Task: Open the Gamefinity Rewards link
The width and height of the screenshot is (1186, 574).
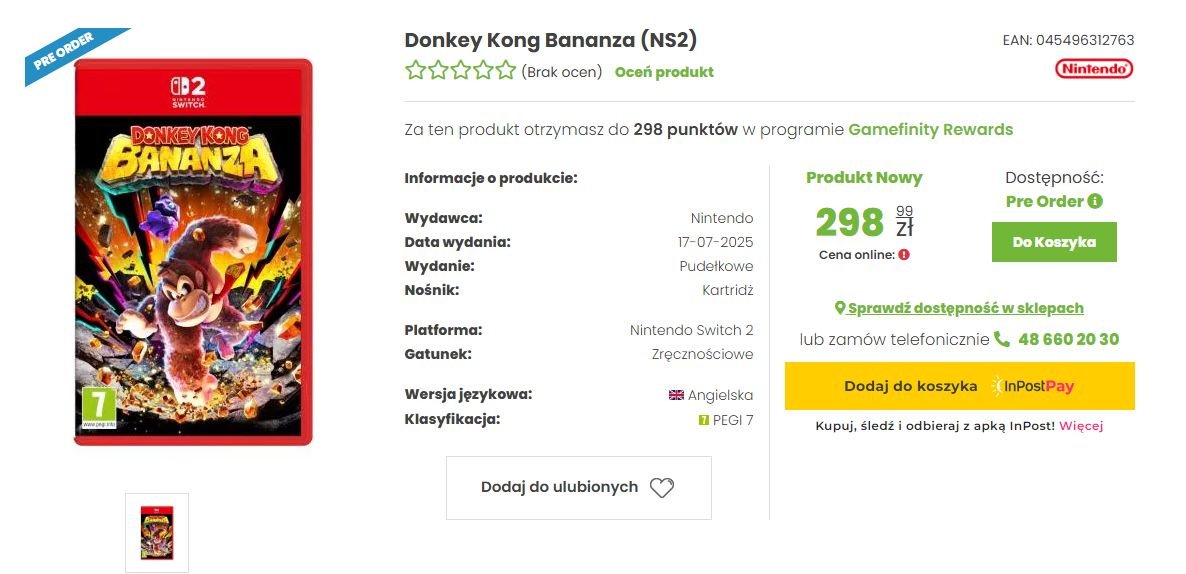Action: click(930, 129)
